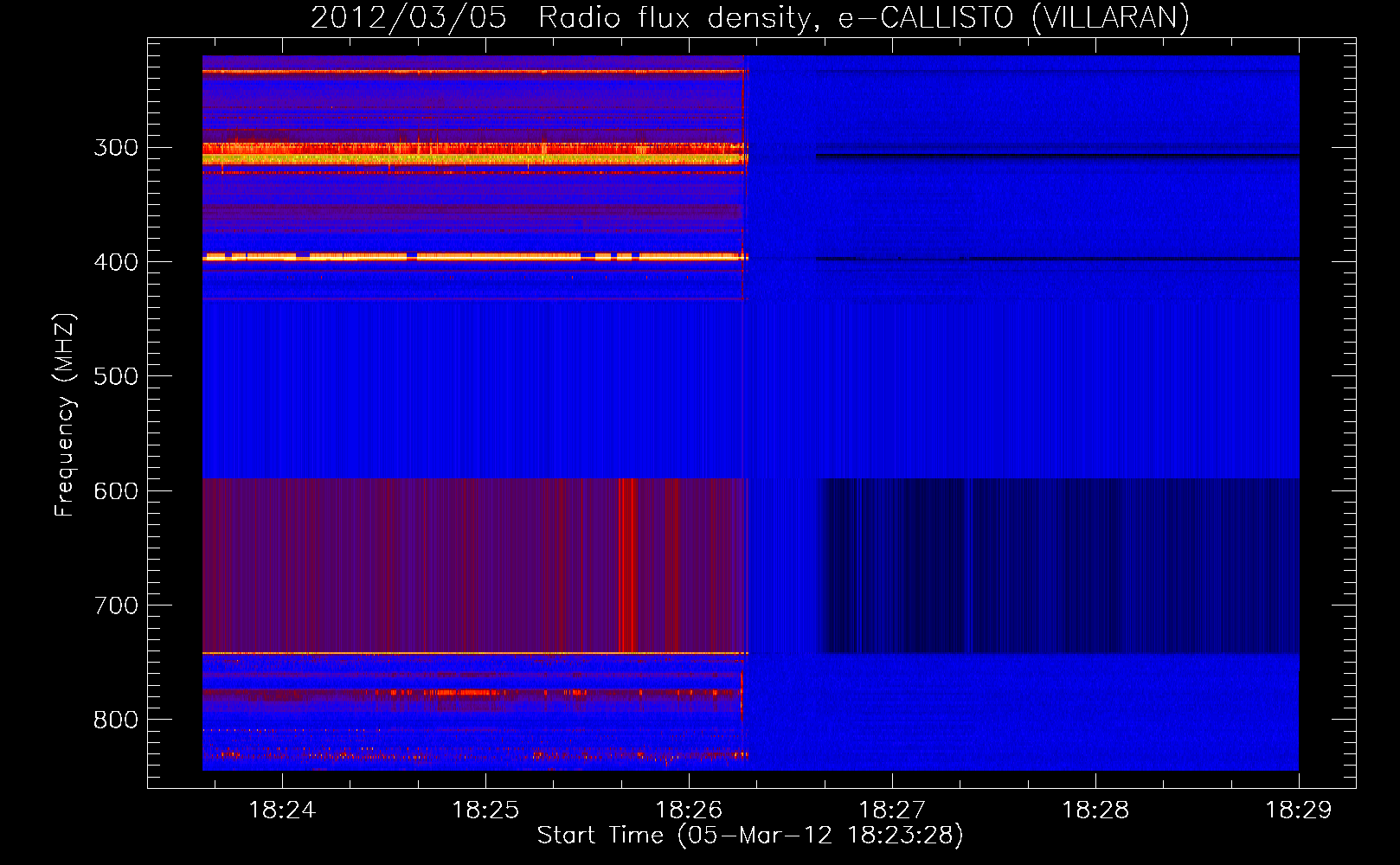Click the 18:24 time tick label
The width and height of the screenshot is (1400, 865).
coord(282,810)
